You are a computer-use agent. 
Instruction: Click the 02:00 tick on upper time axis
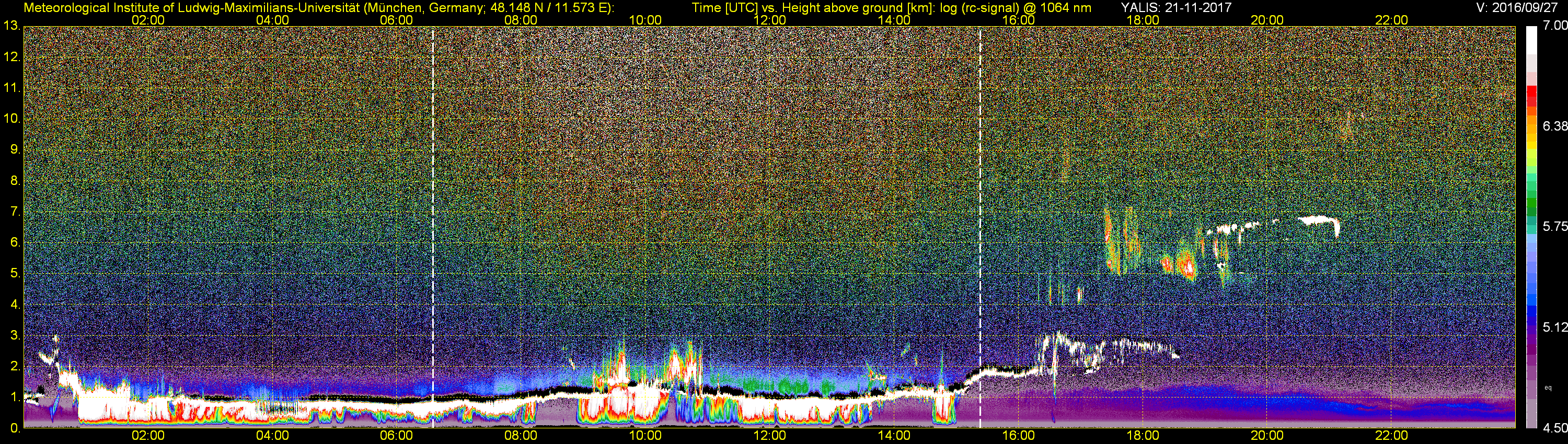(x=148, y=20)
